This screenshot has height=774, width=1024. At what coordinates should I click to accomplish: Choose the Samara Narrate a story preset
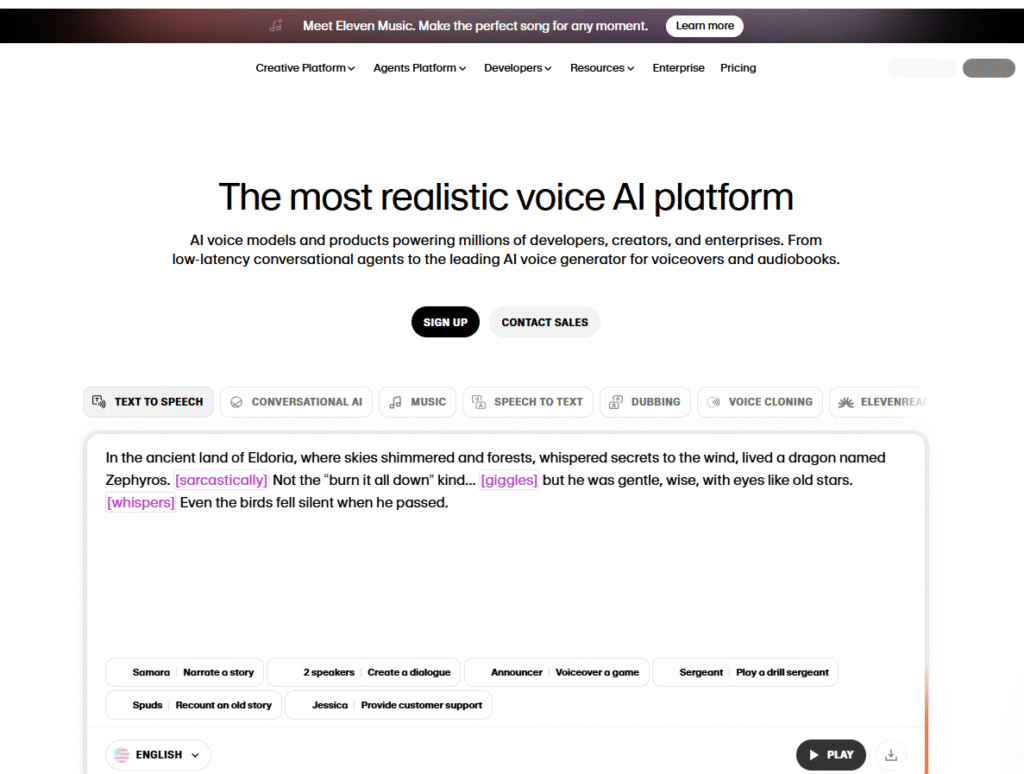click(x=185, y=672)
